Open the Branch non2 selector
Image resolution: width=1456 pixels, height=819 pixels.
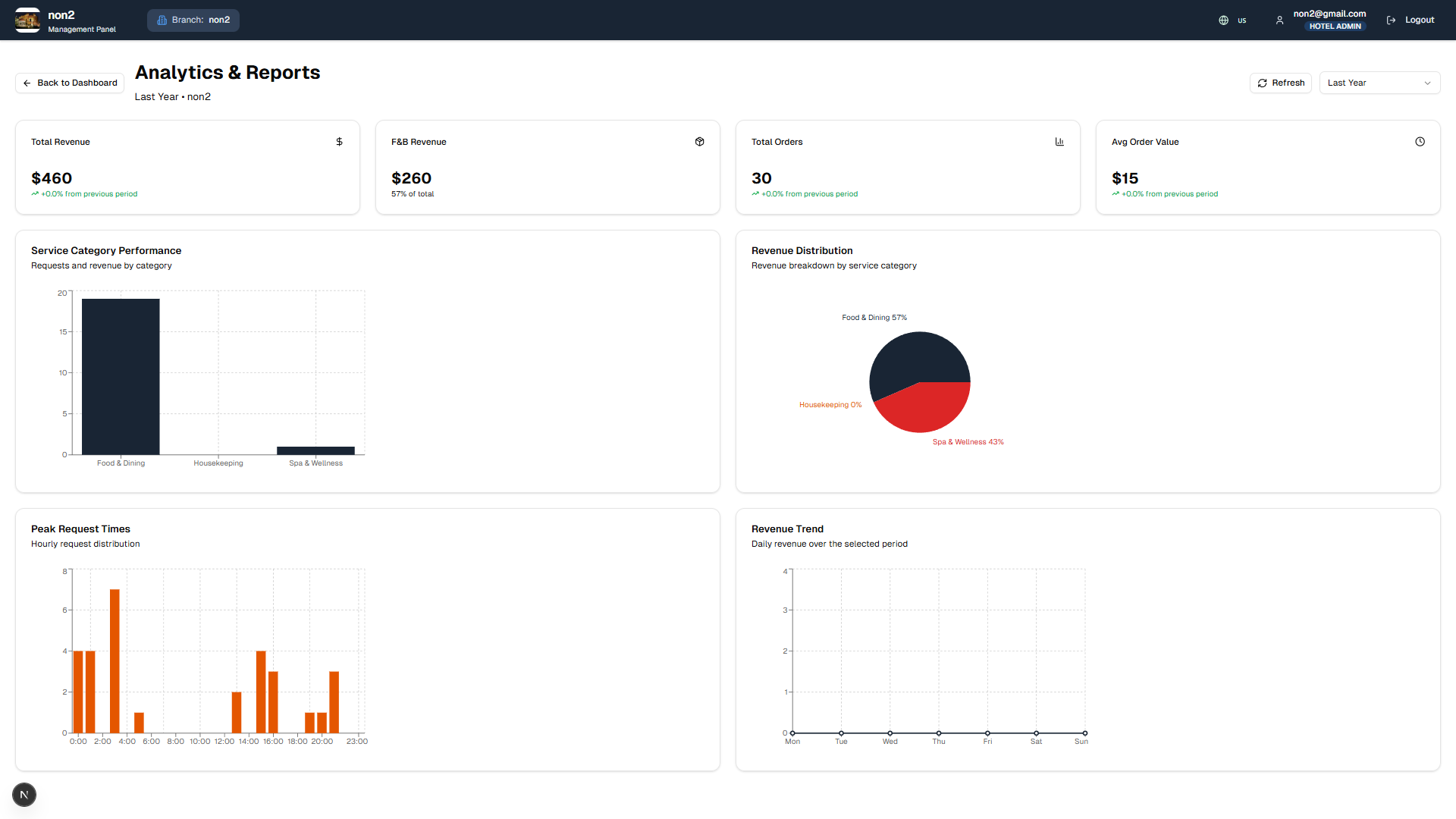click(x=193, y=20)
